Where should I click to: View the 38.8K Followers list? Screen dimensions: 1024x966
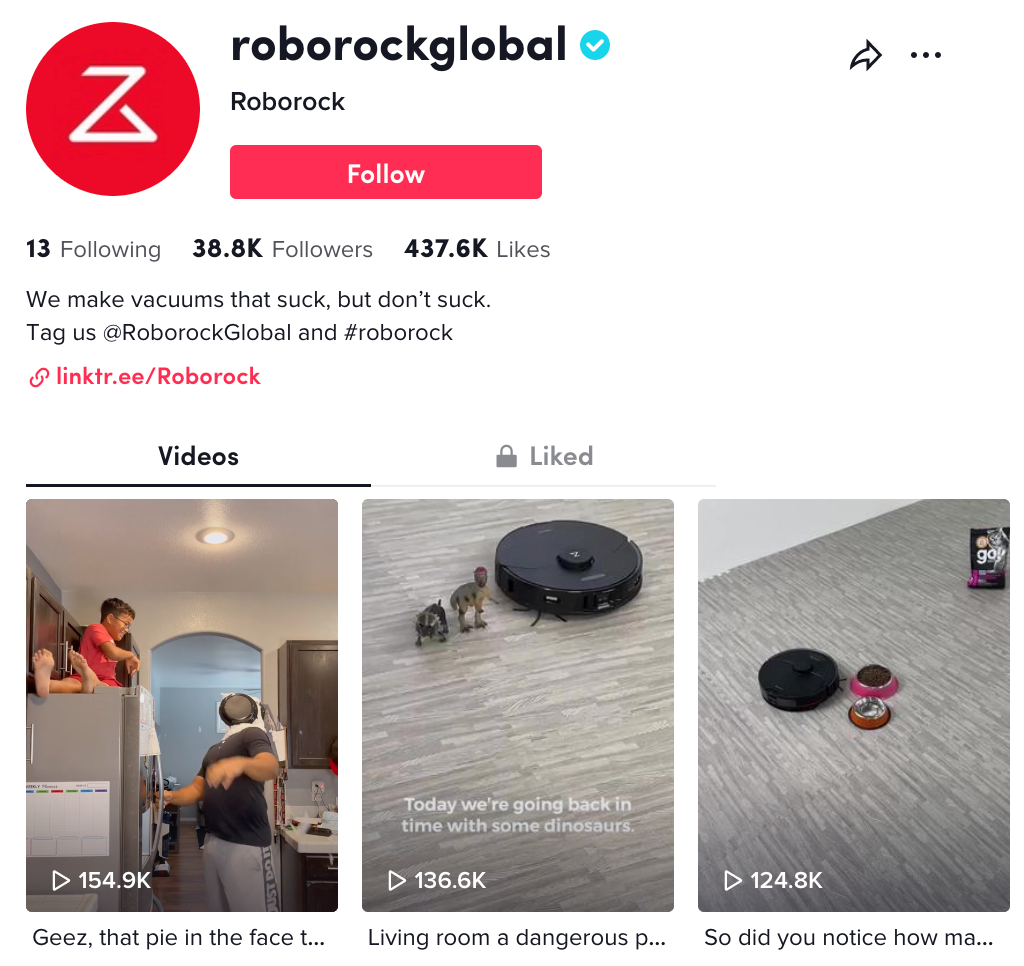(x=282, y=249)
